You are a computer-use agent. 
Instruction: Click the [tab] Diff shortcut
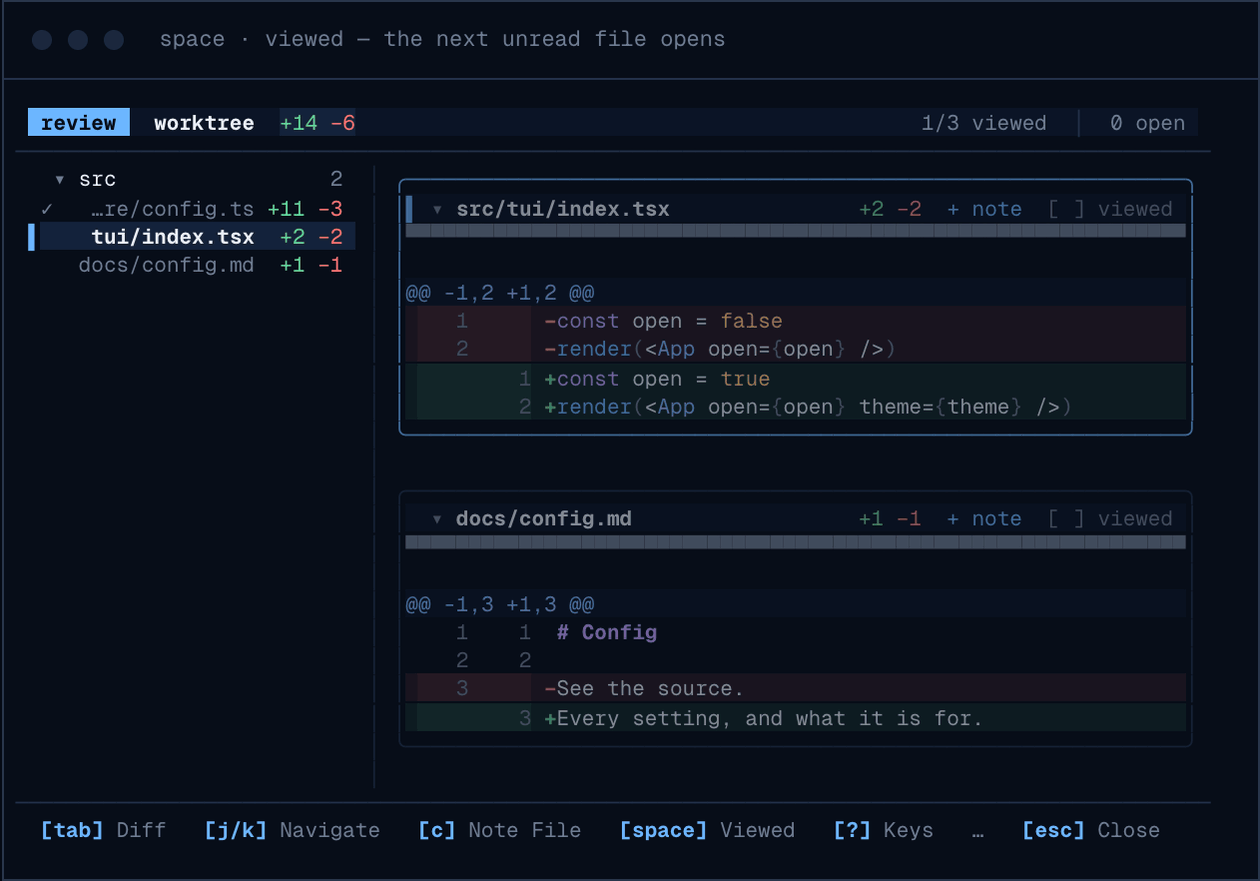[103, 830]
